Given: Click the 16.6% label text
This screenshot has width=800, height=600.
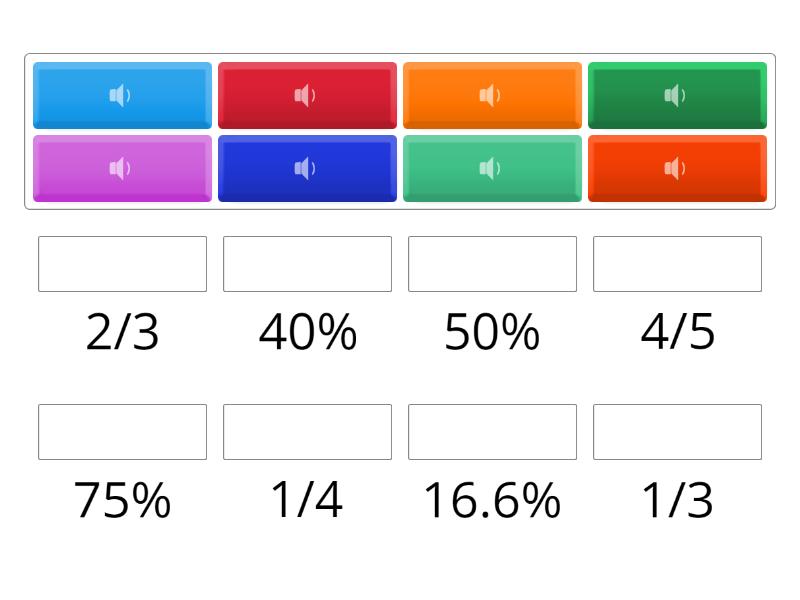Looking at the screenshot, I should pyautogui.click(x=492, y=500).
